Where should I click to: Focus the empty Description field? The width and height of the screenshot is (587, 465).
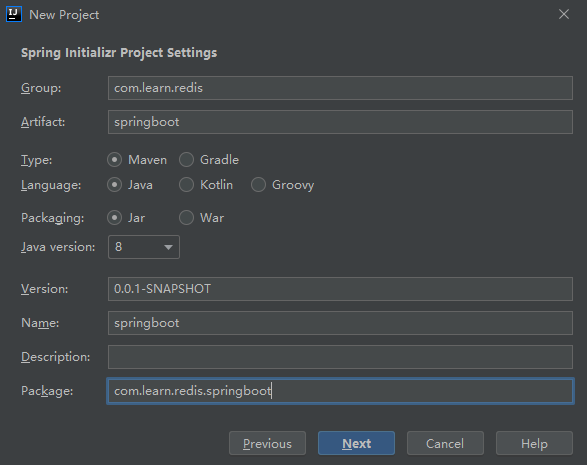340,357
